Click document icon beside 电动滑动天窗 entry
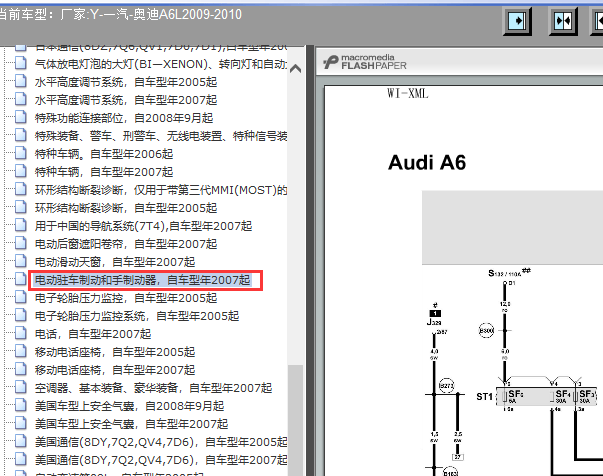Image resolution: width=603 pixels, height=476 pixels. [21, 261]
